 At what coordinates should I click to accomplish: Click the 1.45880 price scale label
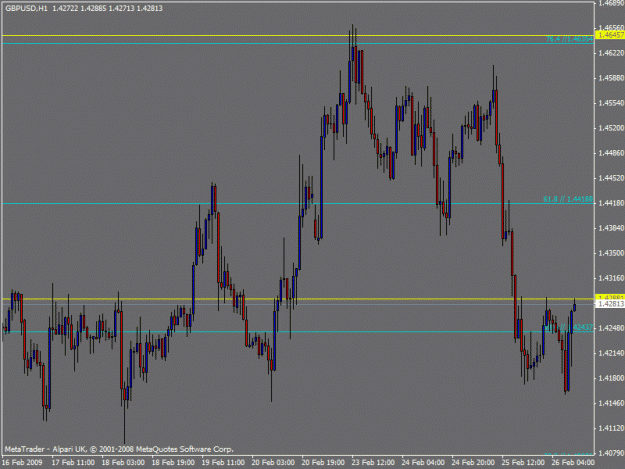click(611, 78)
